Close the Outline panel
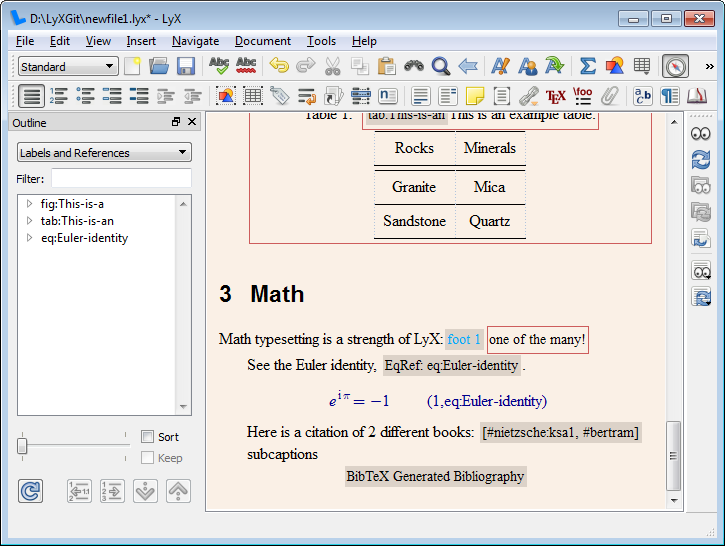 pyautogui.click(x=192, y=122)
